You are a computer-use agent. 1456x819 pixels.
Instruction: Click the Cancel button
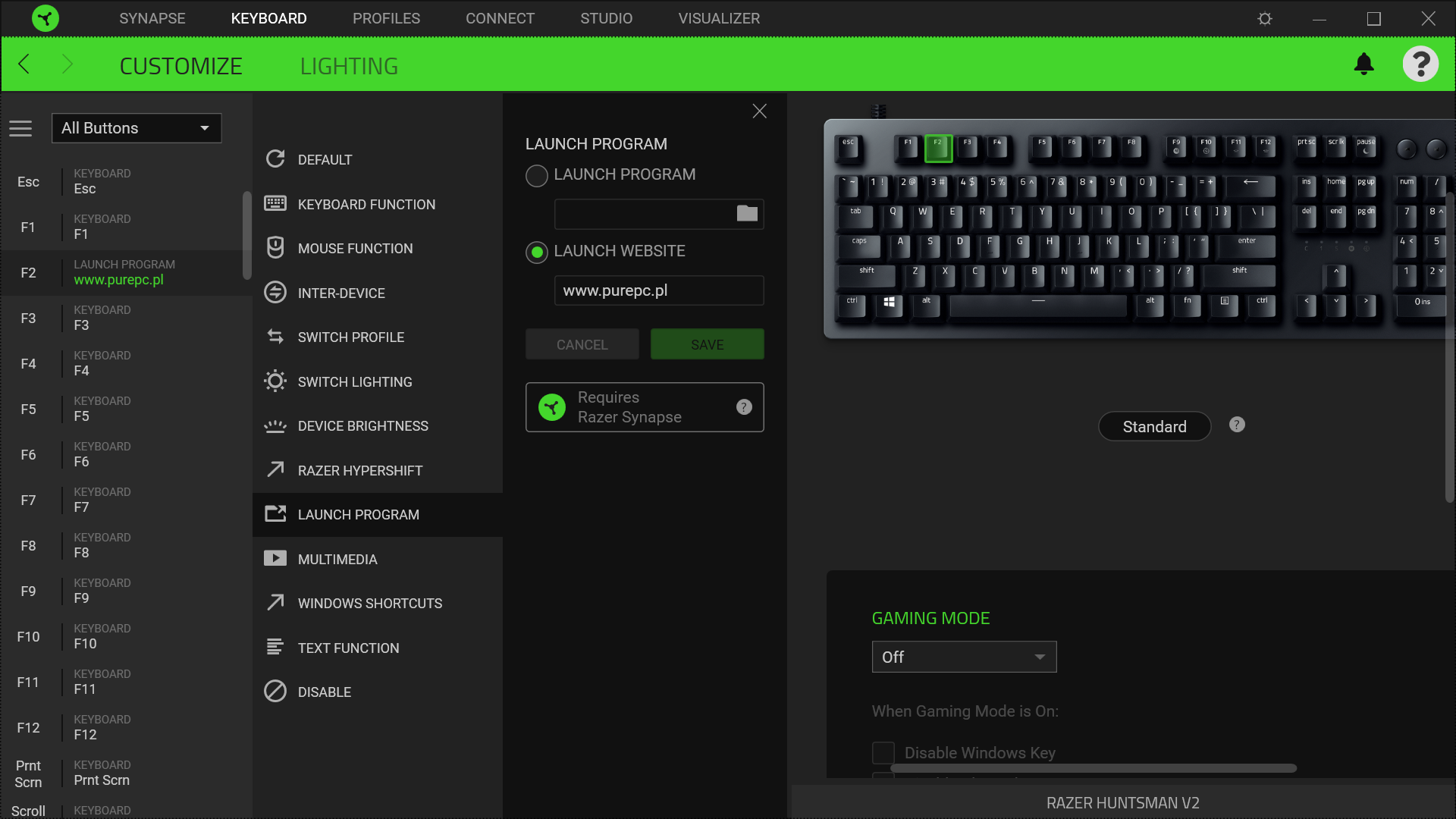pyautogui.click(x=582, y=344)
